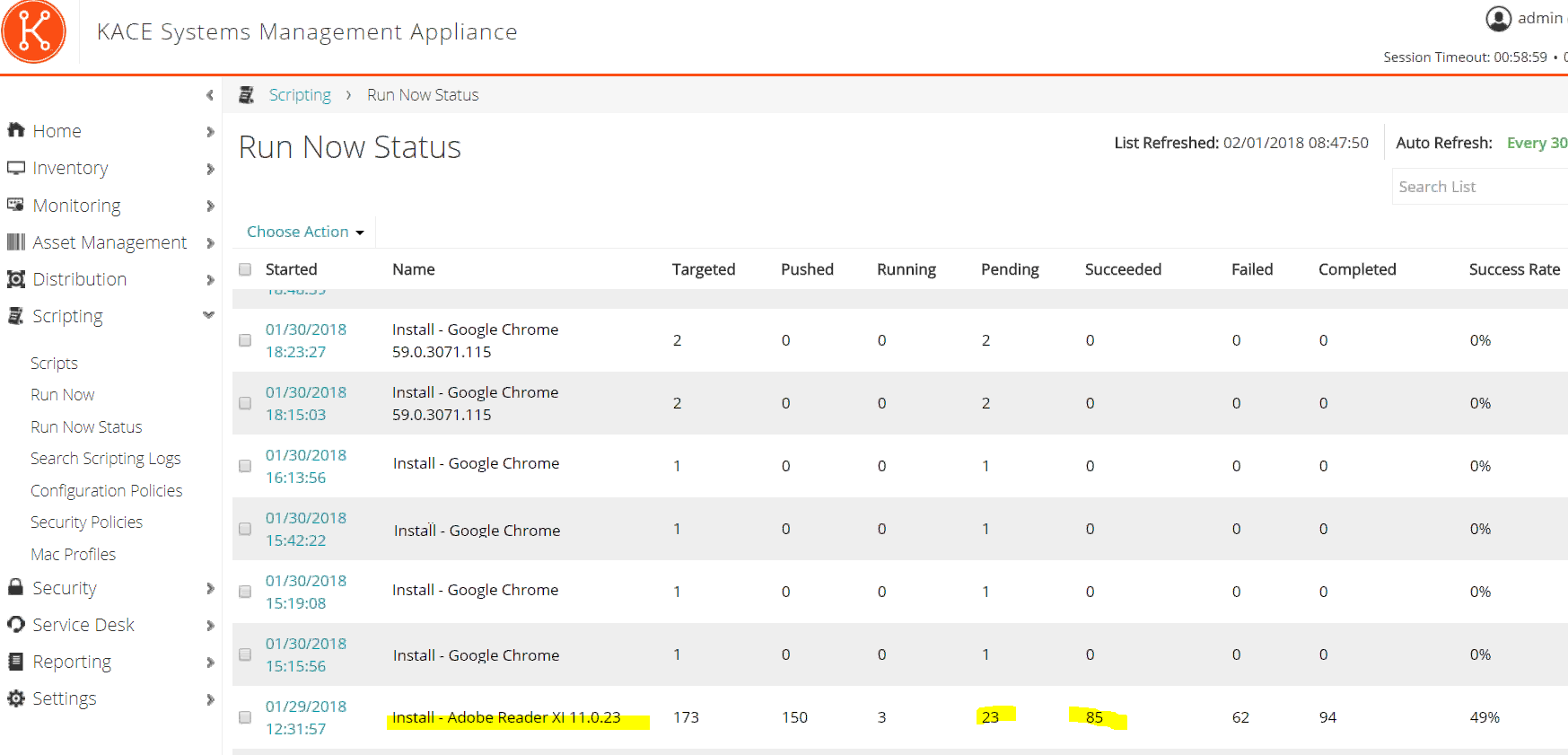The image size is (1568, 755).
Task: Select the 01/30/2018 15:15:56 row checkbox
Action: tap(245, 654)
